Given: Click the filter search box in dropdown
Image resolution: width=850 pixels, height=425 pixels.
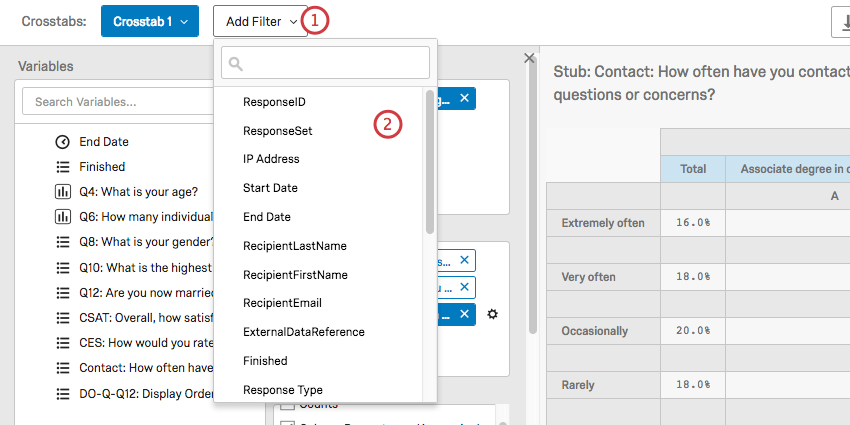Looking at the screenshot, I should pyautogui.click(x=326, y=63).
